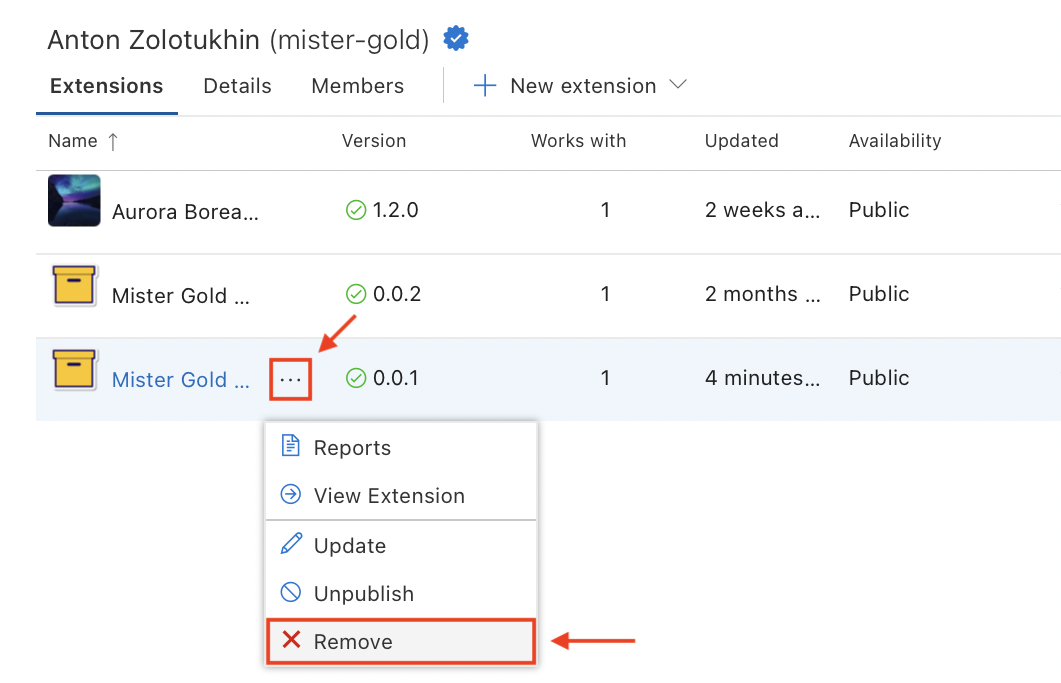Click the verified publisher badge icon

(455, 39)
